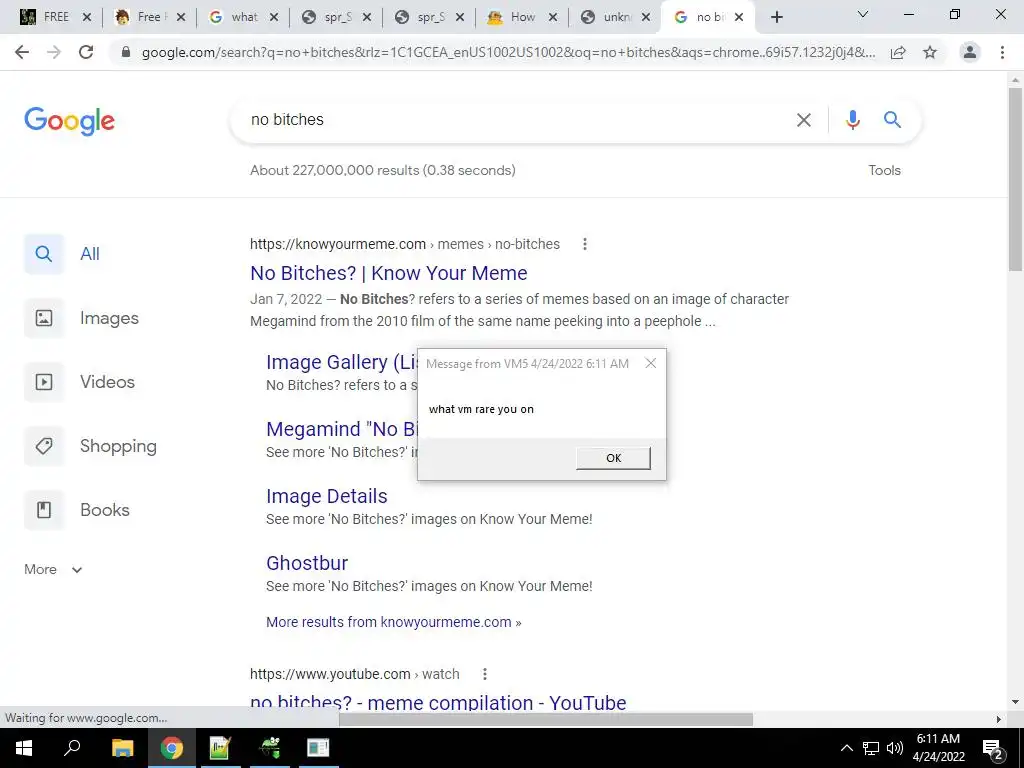Open search Tools
The width and height of the screenshot is (1024, 768).
click(x=884, y=170)
